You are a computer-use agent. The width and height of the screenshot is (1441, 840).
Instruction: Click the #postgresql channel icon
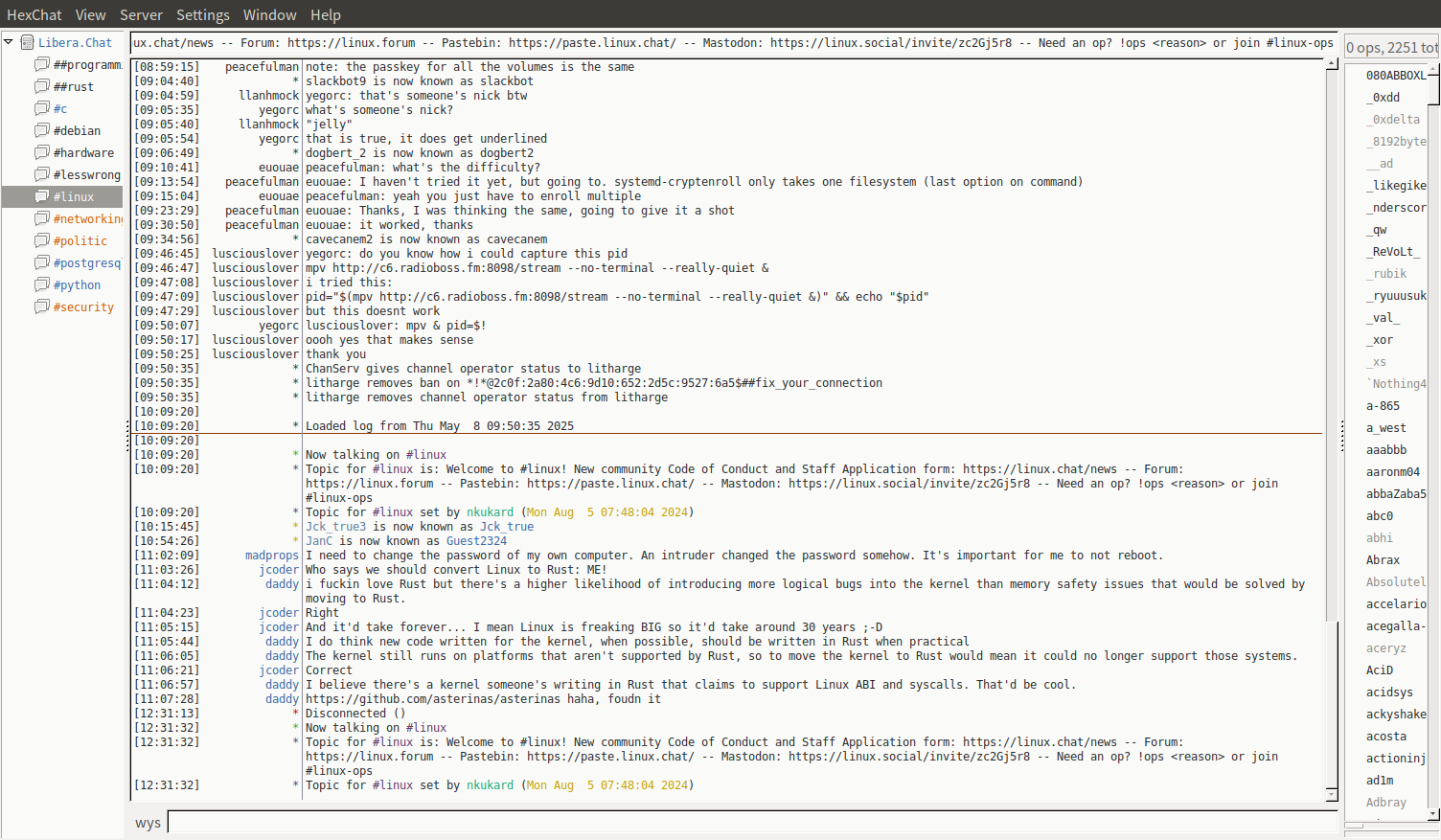pyautogui.click(x=42, y=262)
